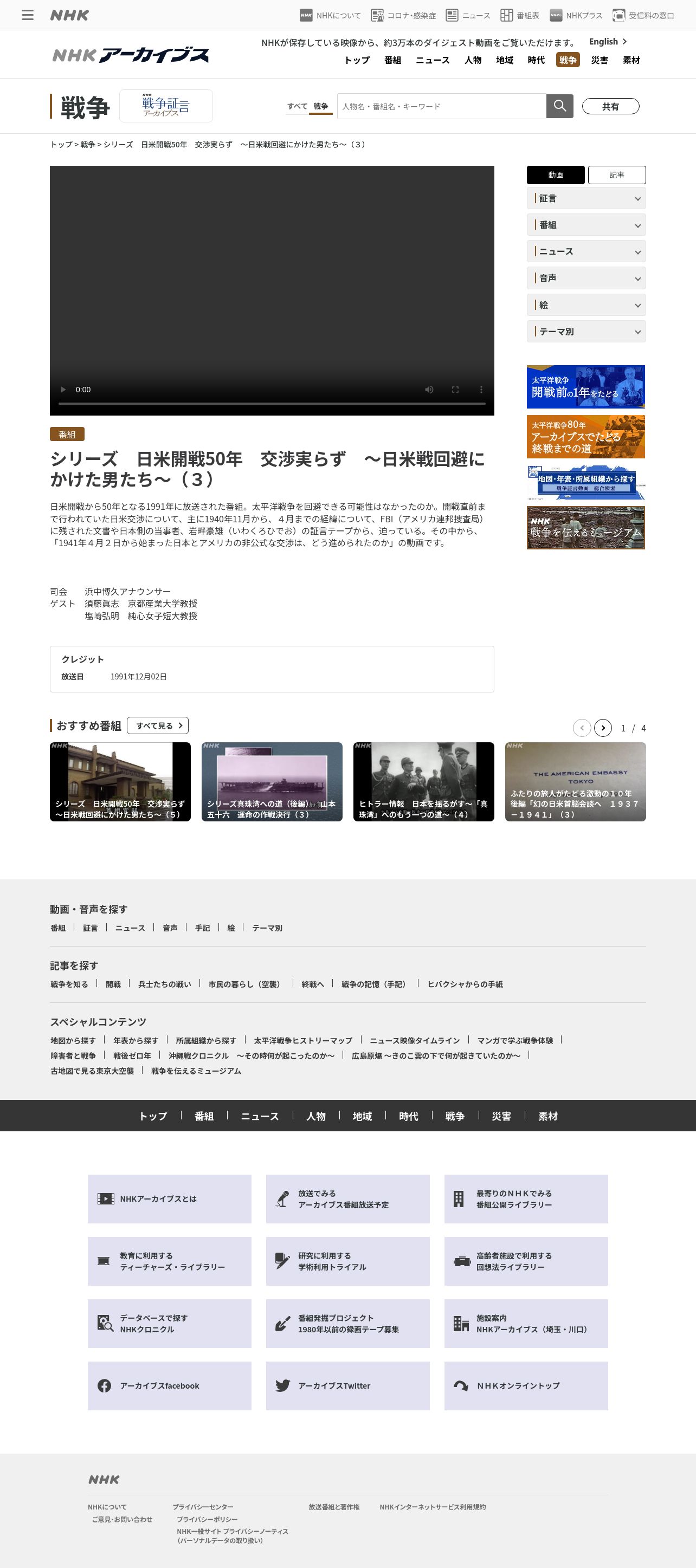Open NHKオンライントップ tile

pos(526,1385)
